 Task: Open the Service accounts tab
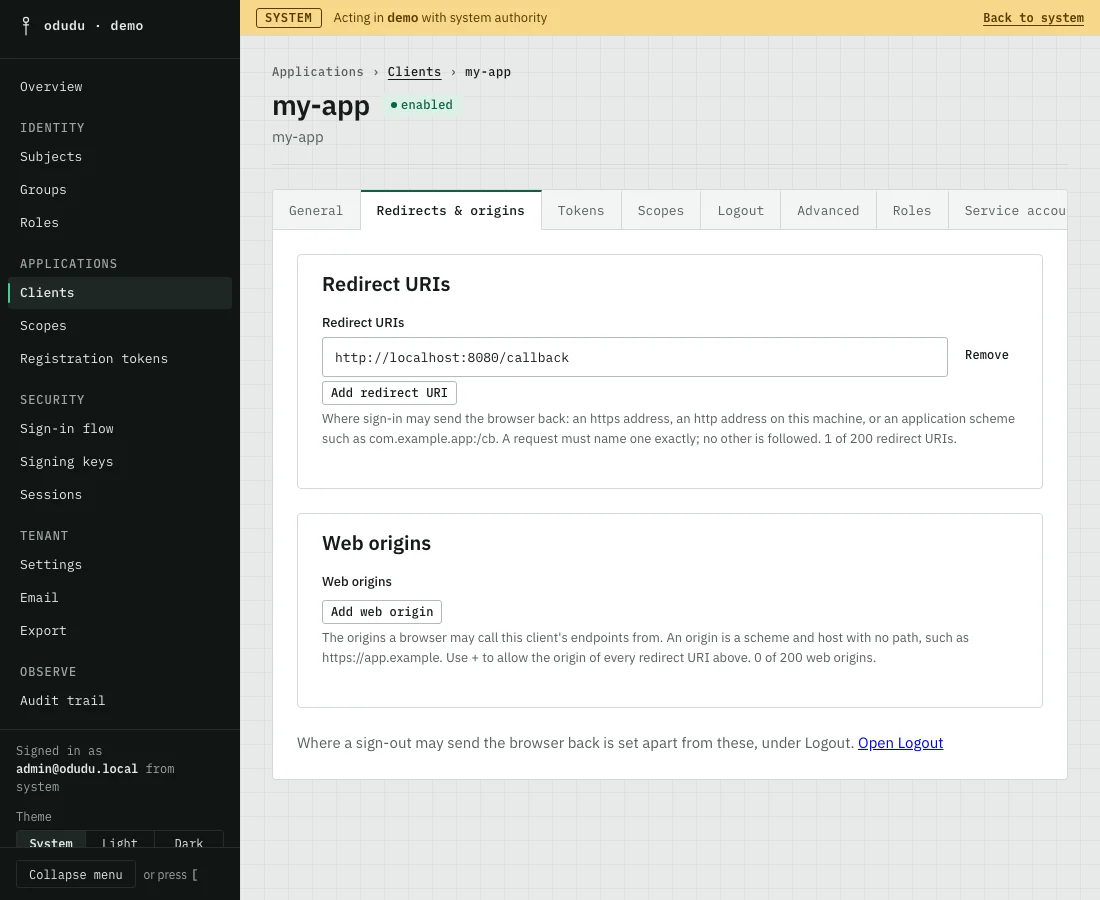coord(1008,210)
